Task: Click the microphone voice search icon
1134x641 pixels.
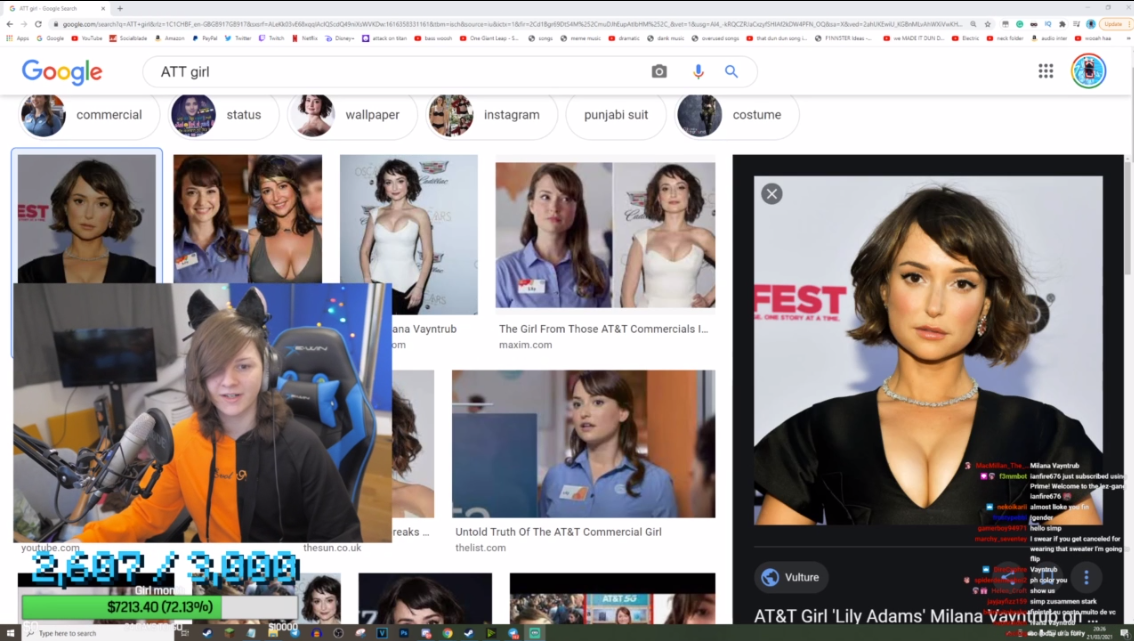Action: pyautogui.click(x=698, y=72)
